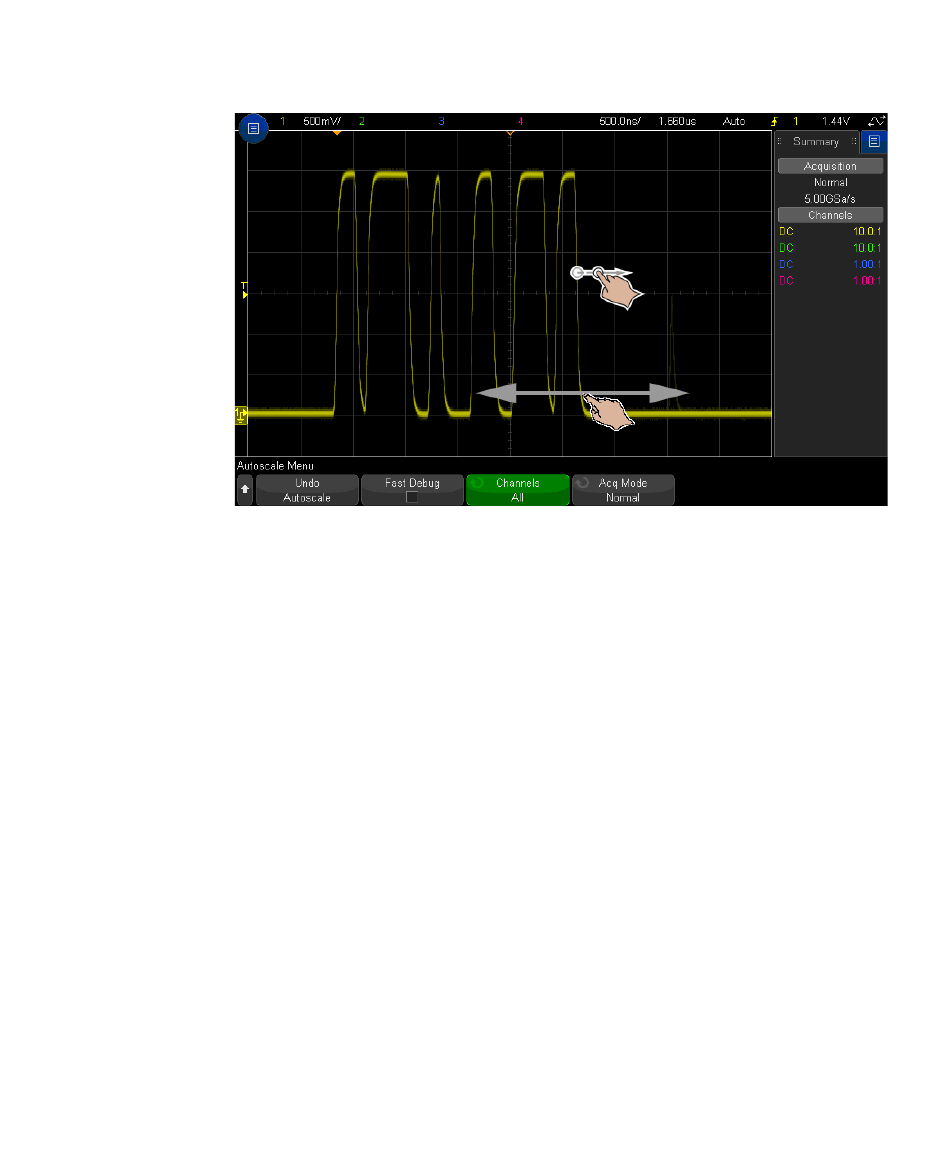
Task: Click blue DC coupling for channel 3
Action: 787,265
